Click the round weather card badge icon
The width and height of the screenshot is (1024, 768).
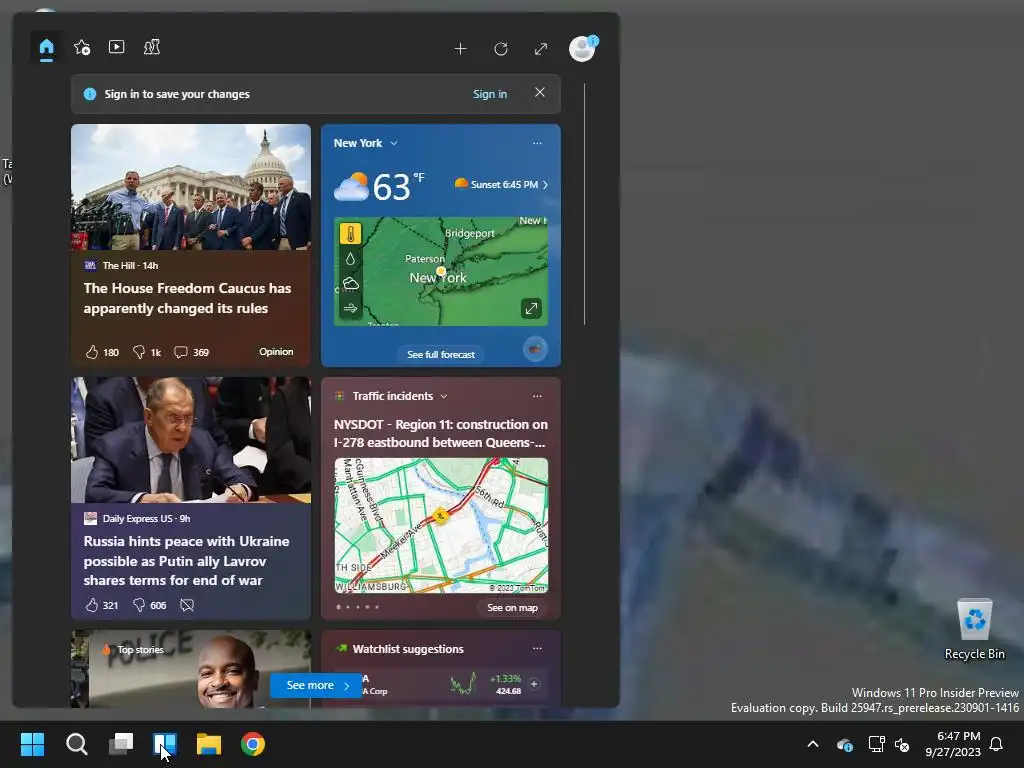pyautogui.click(x=535, y=349)
